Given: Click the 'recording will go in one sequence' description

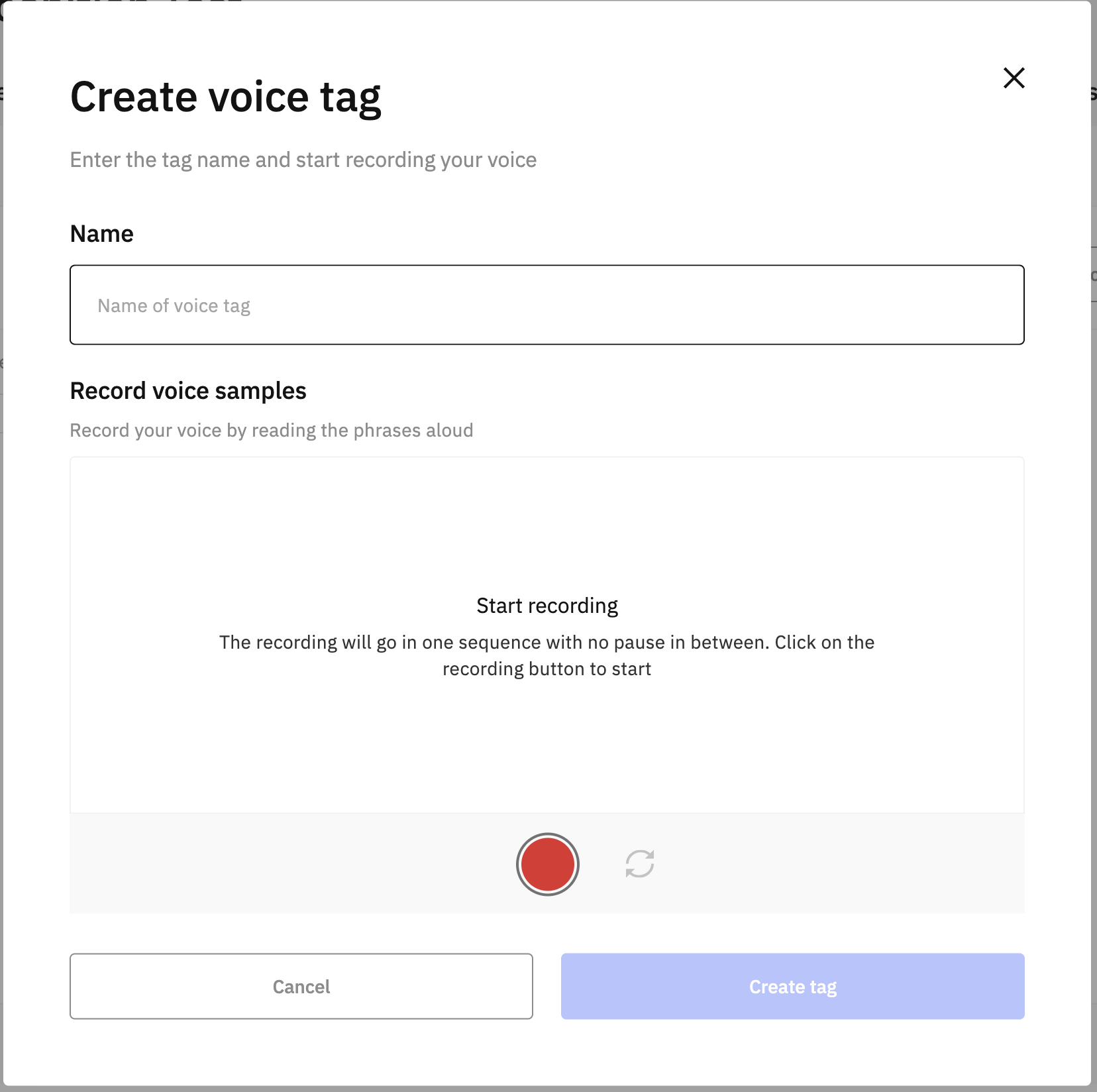Looking at the screenshot, I should (x=547, y=655).
